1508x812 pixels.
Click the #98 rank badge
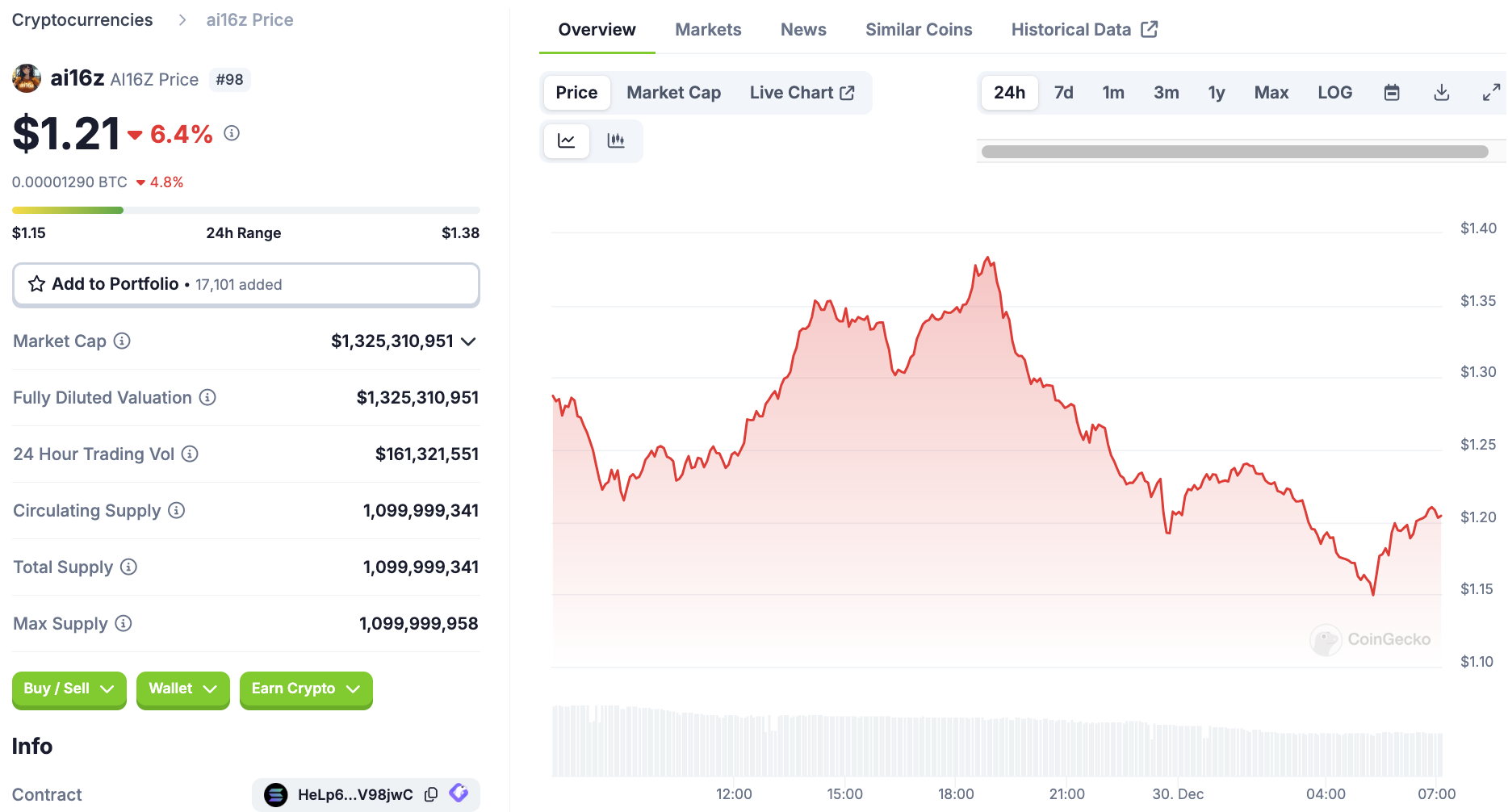point(229,80)
